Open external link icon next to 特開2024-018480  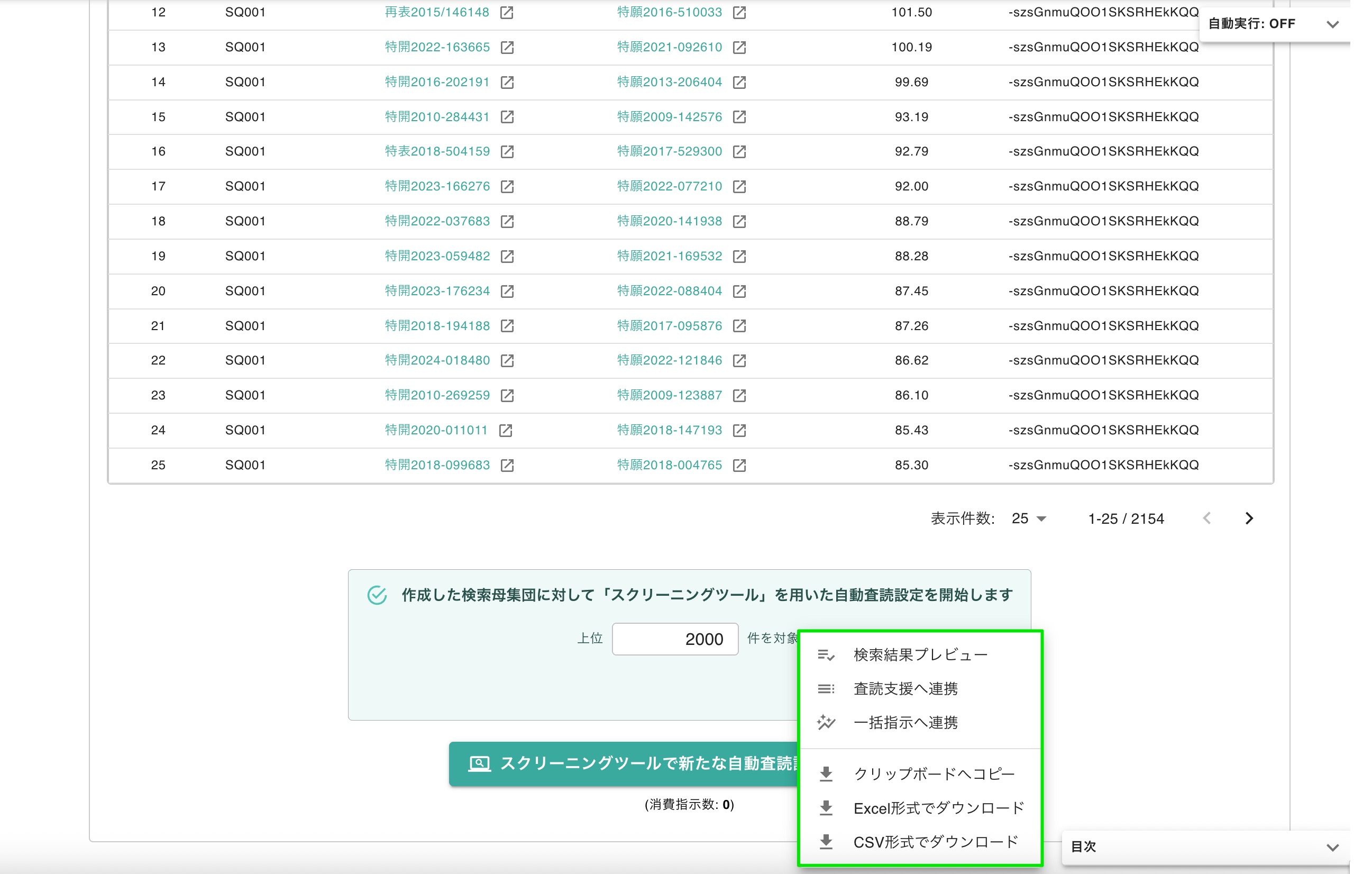point(507,361)
